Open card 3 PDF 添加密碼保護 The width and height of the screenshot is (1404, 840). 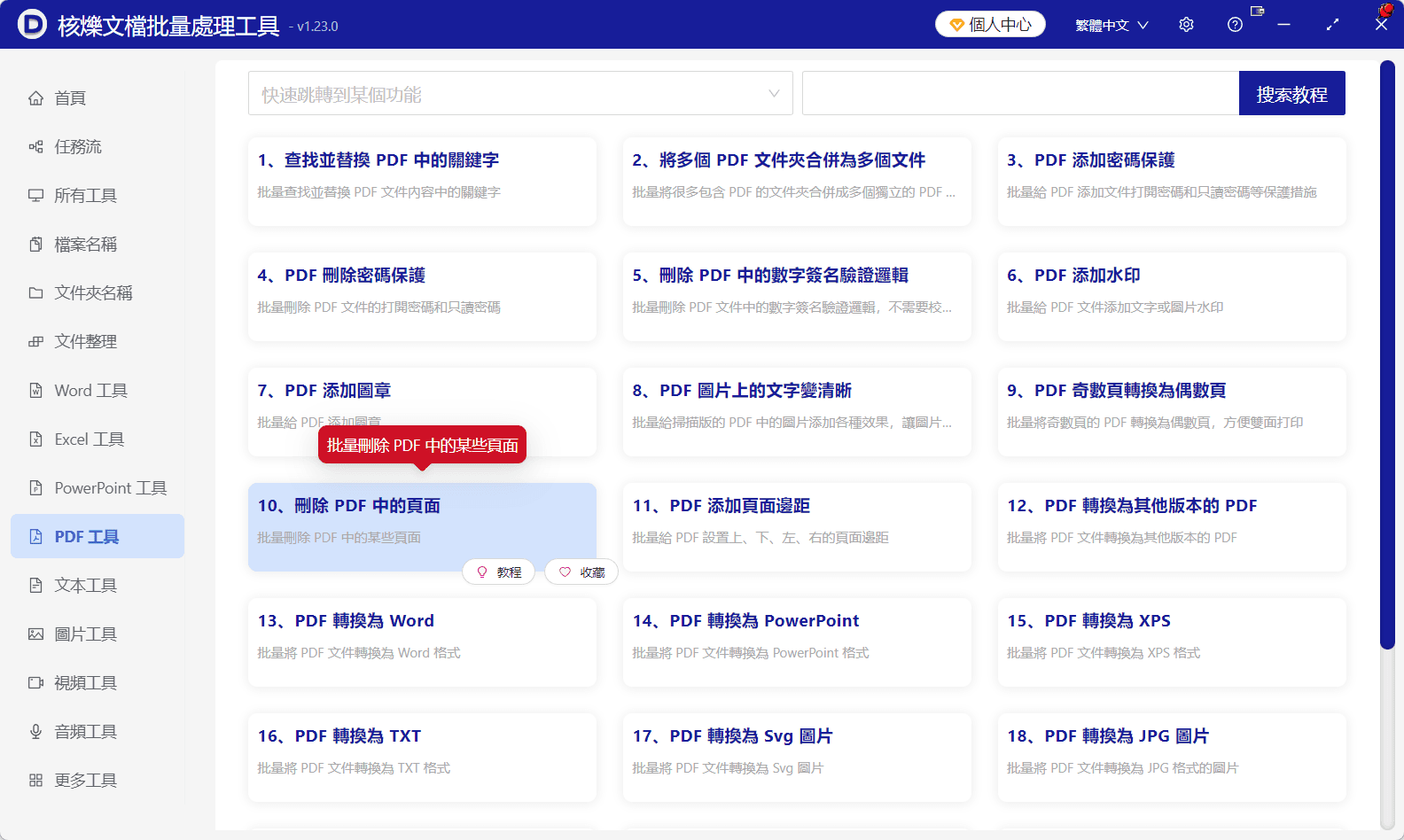pyautogui.click(x=1172, y=182)
